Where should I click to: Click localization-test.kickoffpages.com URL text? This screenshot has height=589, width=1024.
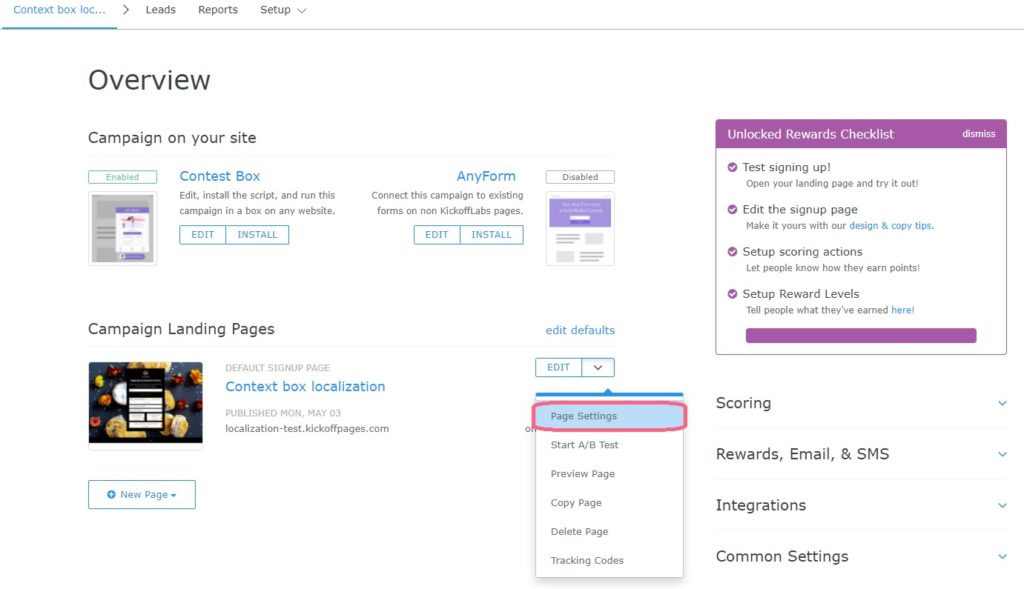[307, 428]
